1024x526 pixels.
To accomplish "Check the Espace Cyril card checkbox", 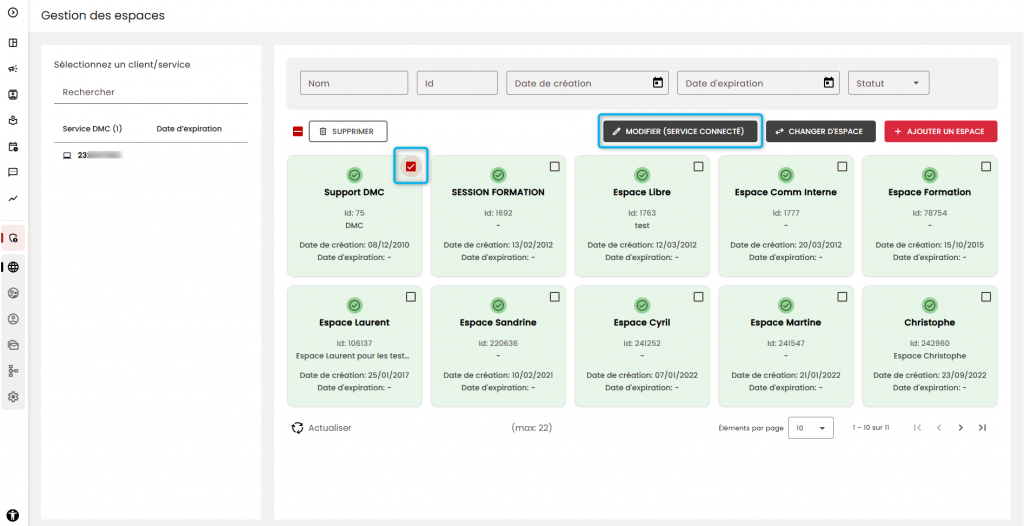I will click(698, 297).
